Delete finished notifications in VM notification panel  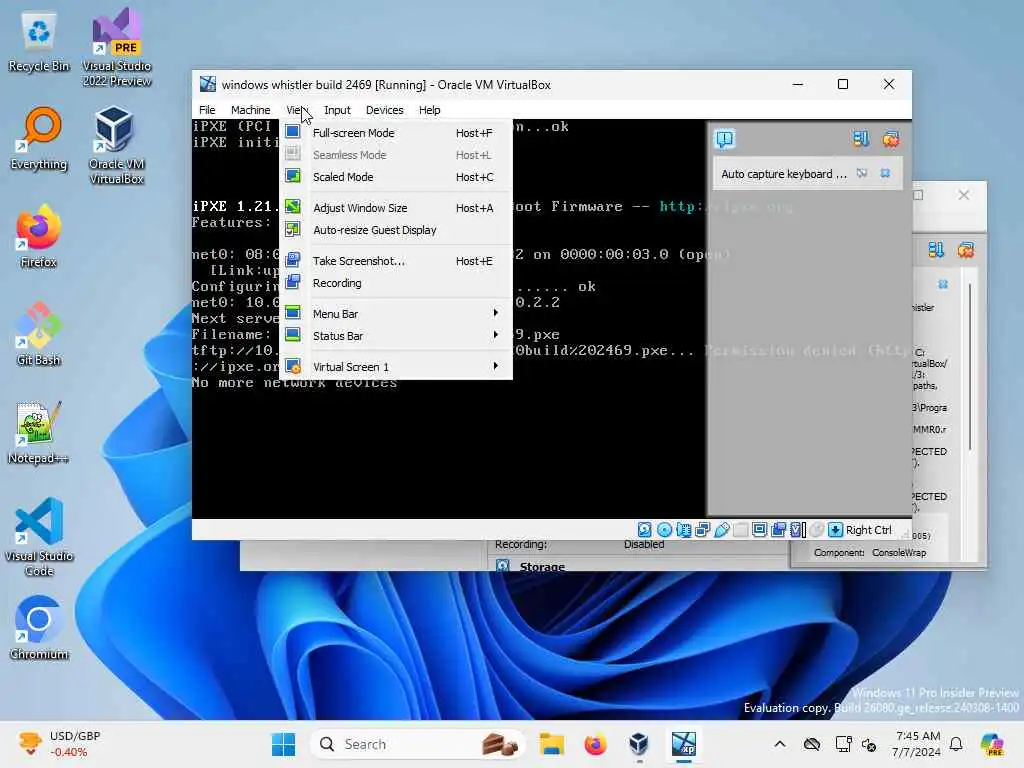(x=891, y=138)
